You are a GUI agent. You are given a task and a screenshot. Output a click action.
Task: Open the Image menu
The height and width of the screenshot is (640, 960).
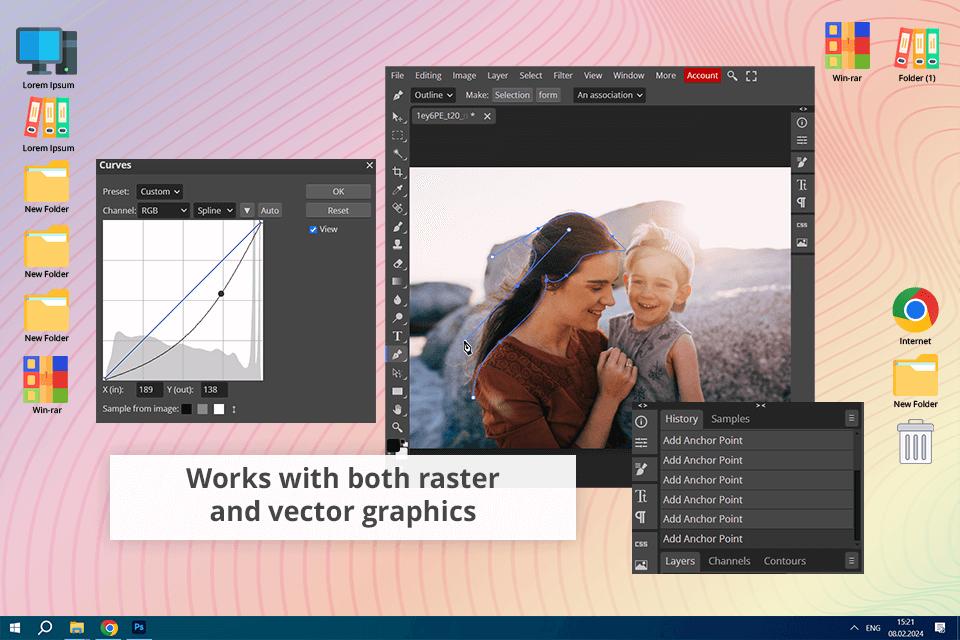(464, 75)
